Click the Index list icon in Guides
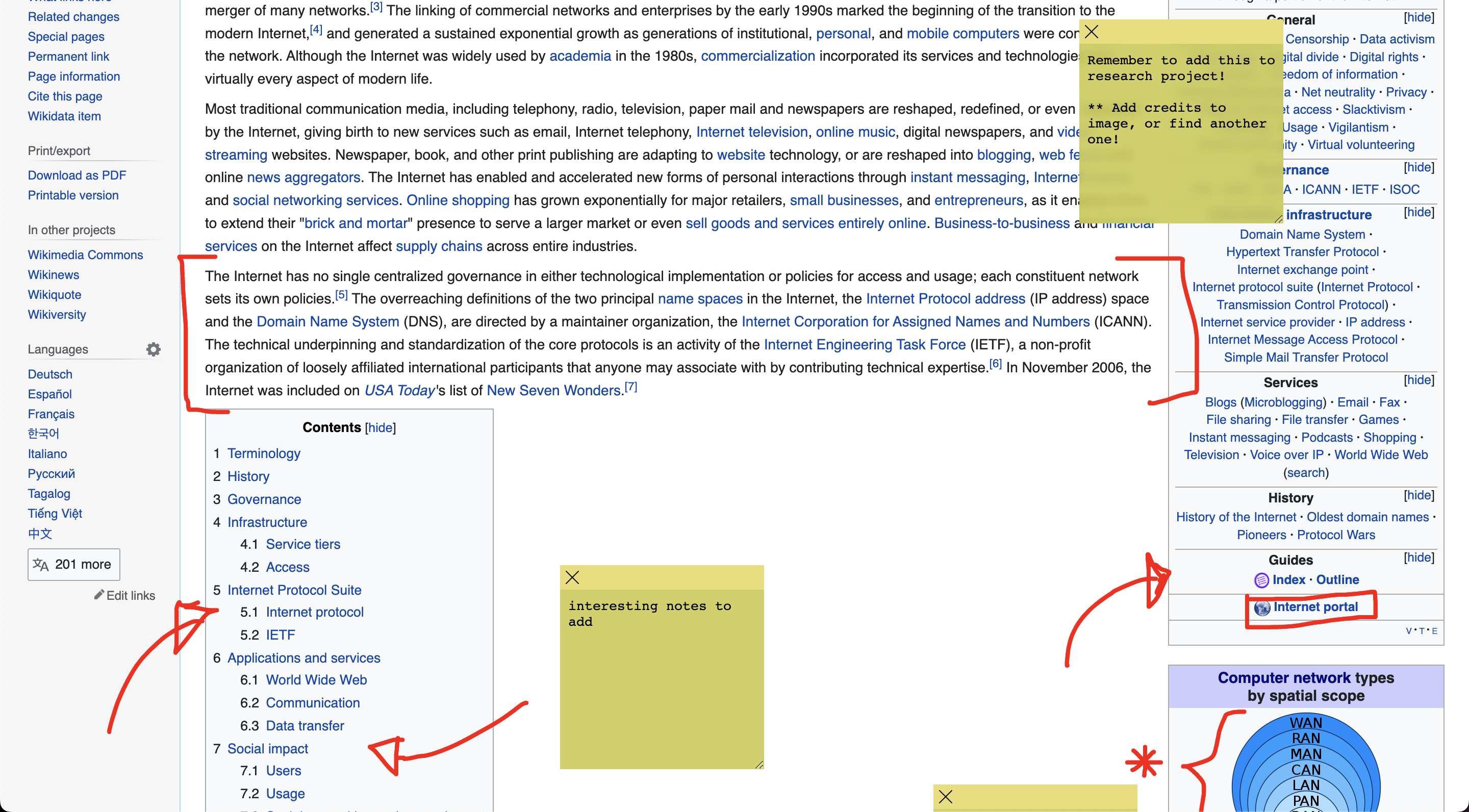The width and height of the screenshot is (1469, 812). pos(1261,580)
